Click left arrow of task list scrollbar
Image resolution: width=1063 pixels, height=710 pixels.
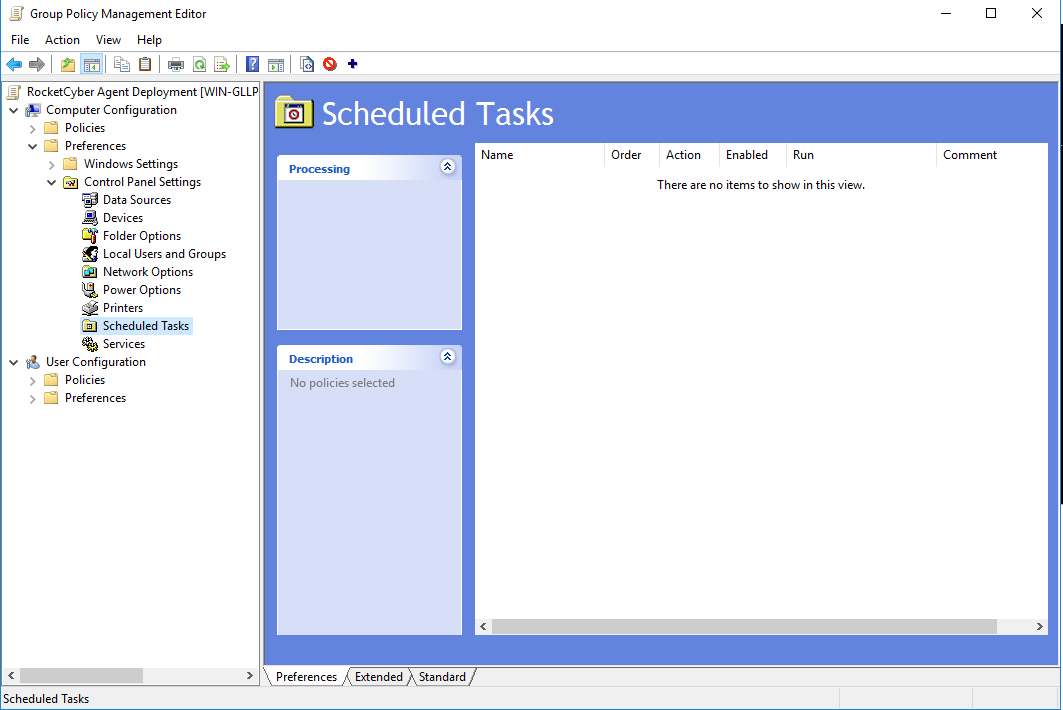(483, 627)
